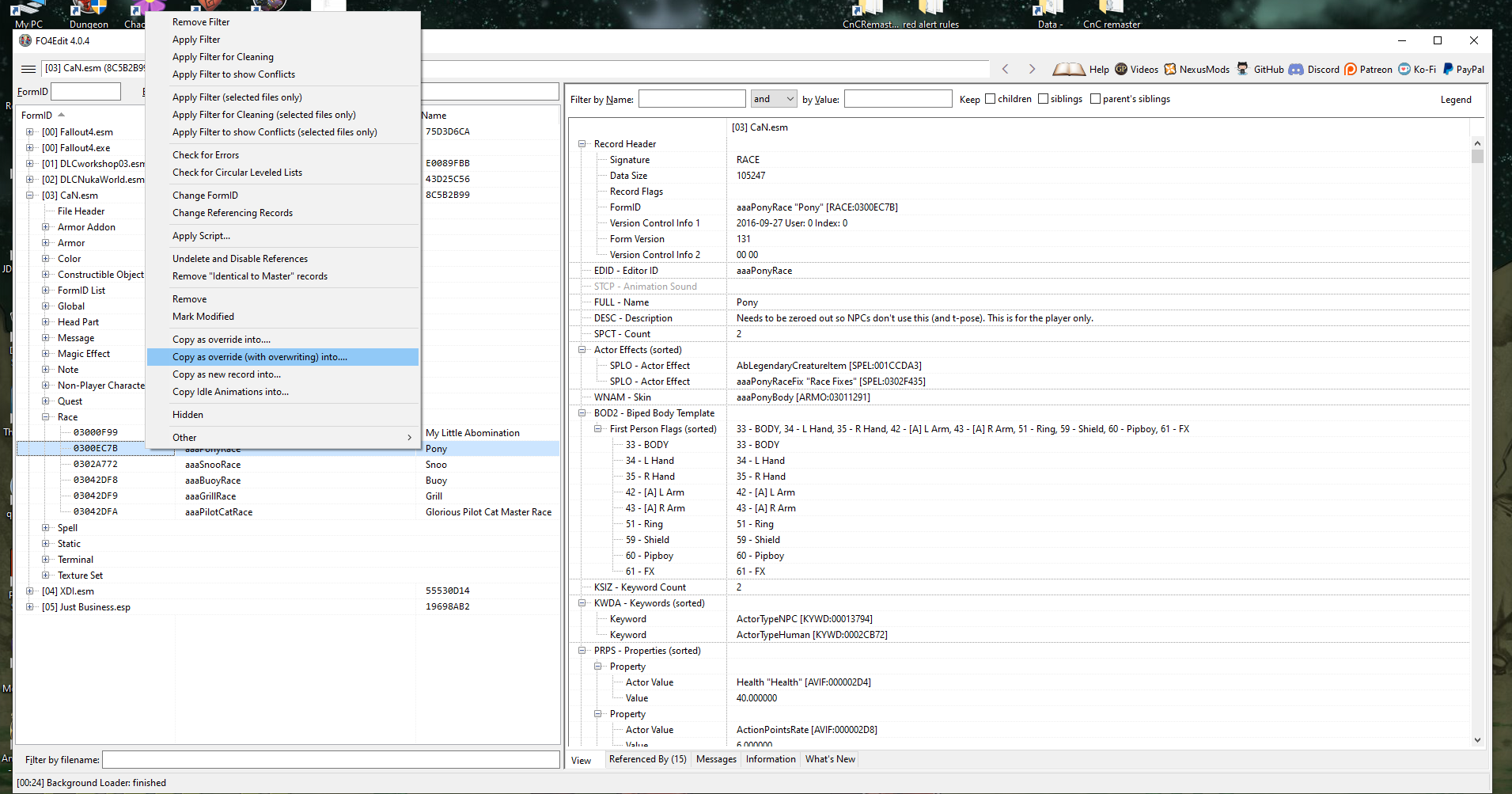Click the forward navigation arrow
Screen dimensions: 1512x794
[x=1032, y=69]
